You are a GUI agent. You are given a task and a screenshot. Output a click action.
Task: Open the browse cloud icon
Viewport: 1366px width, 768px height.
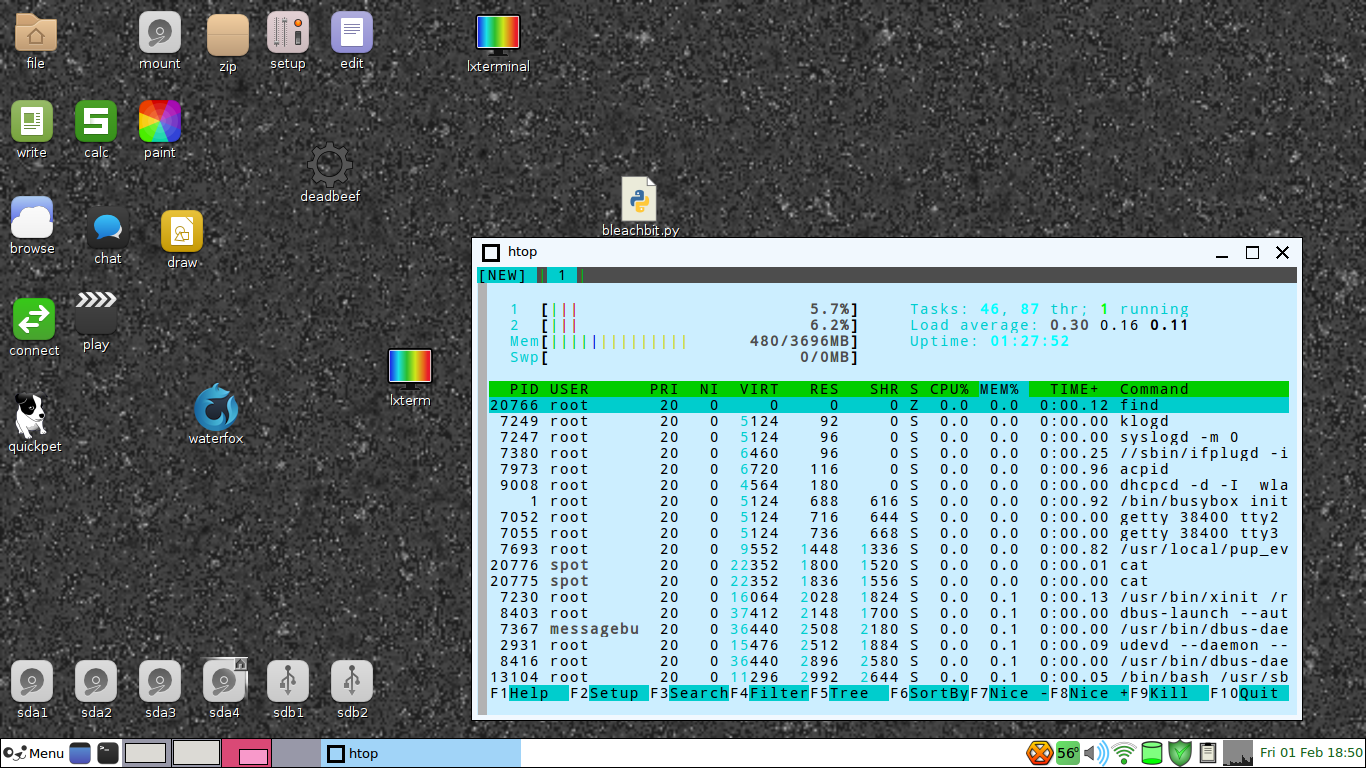pyautogui.click(x=32, y=218)
